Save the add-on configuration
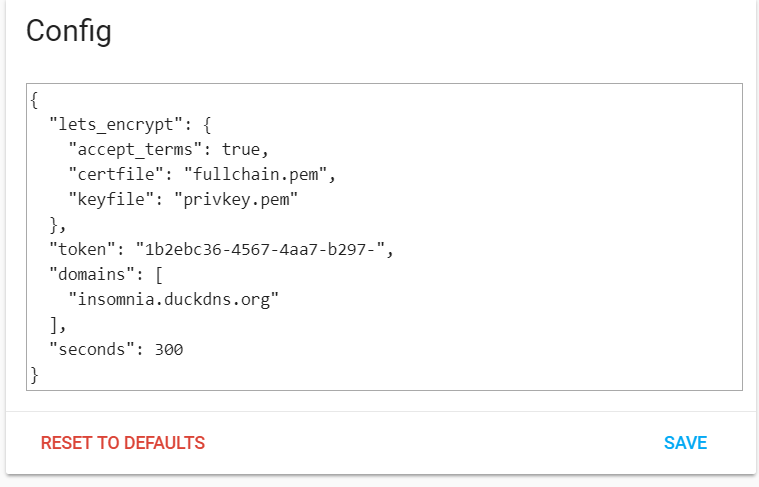Image resolution: width=759 pixels, height=487 pixels. (x=685, y=442)
